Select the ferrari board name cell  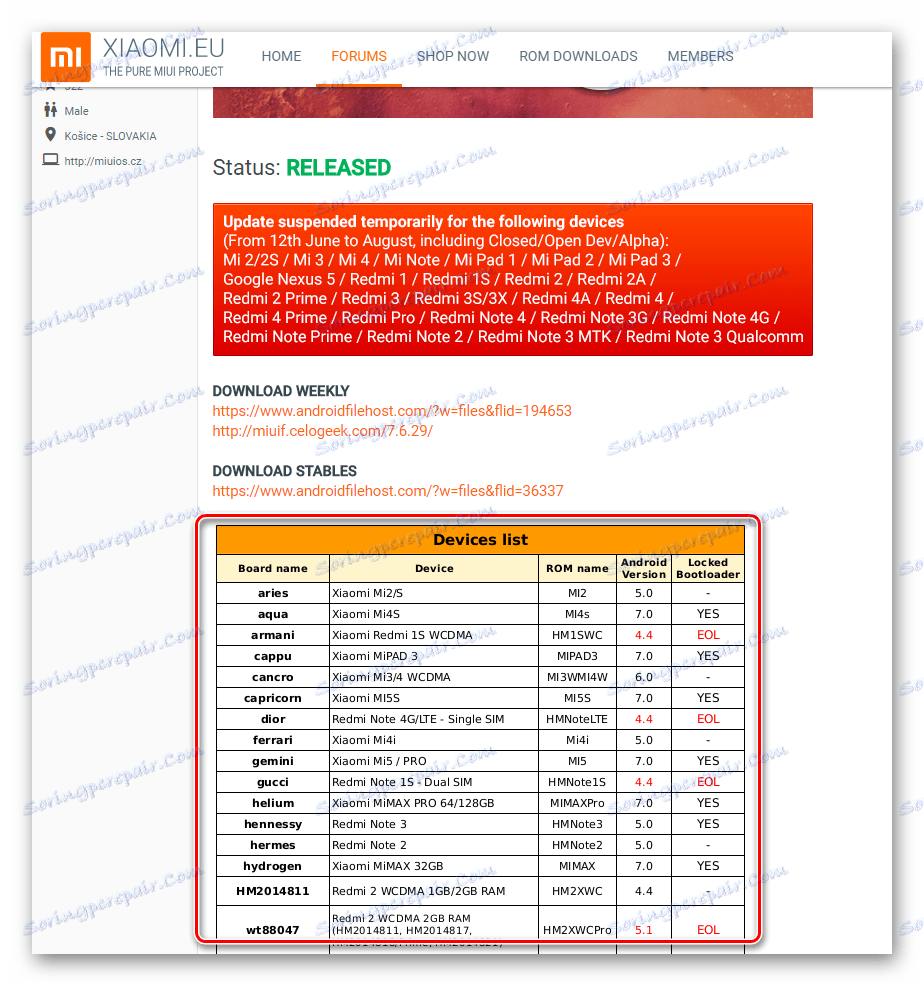(272, 740)
